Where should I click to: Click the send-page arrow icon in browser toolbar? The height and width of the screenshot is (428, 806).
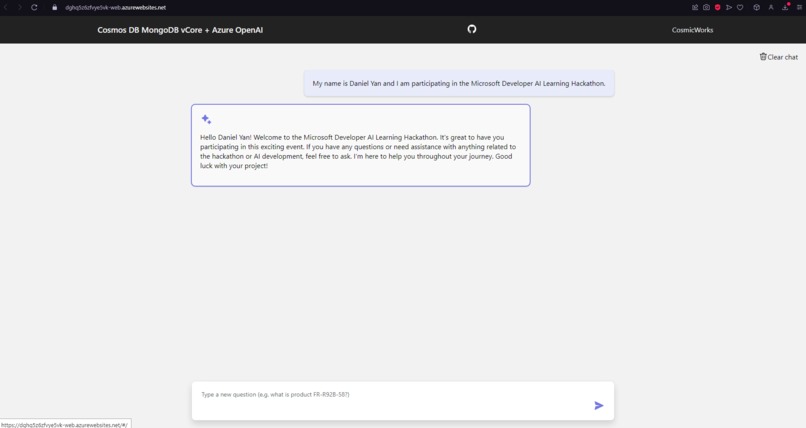[x=729, y=7]
